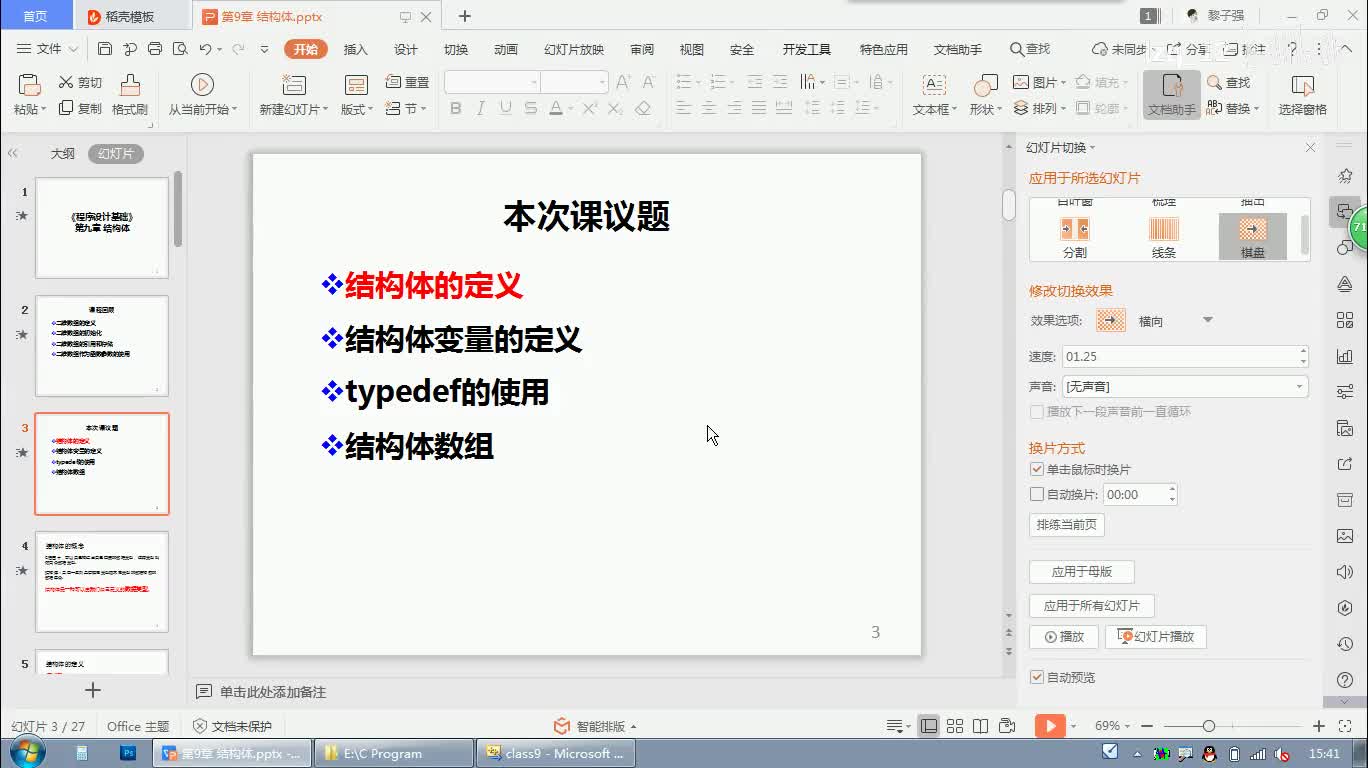Click the zoom slider in the status bar
The image size is (1368, 768).
(x=1209, y=726)
